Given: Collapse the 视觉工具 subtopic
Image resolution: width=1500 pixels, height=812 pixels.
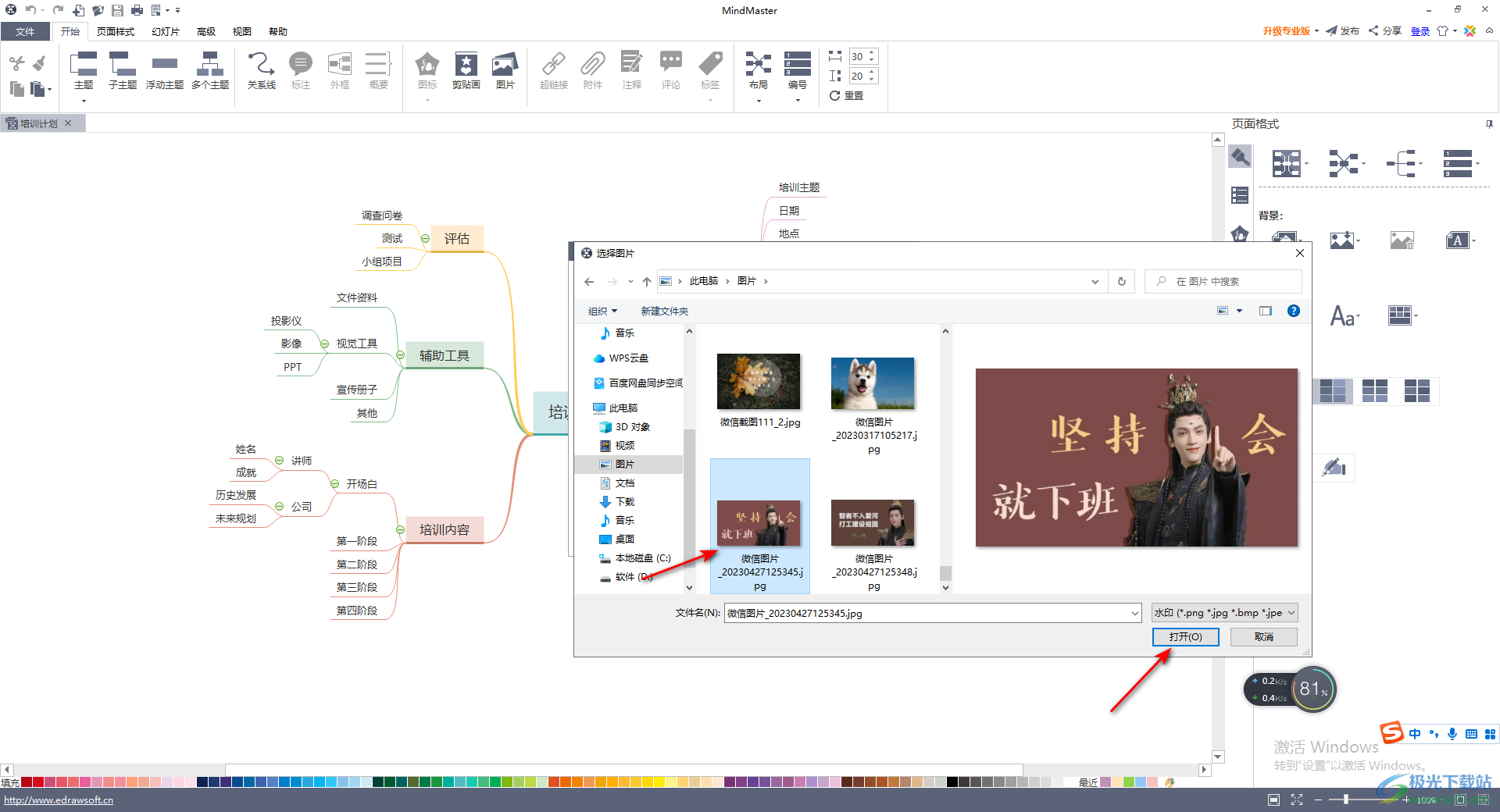Looking at the screenshot, I should pyautogui.click(x=324, y=344).
